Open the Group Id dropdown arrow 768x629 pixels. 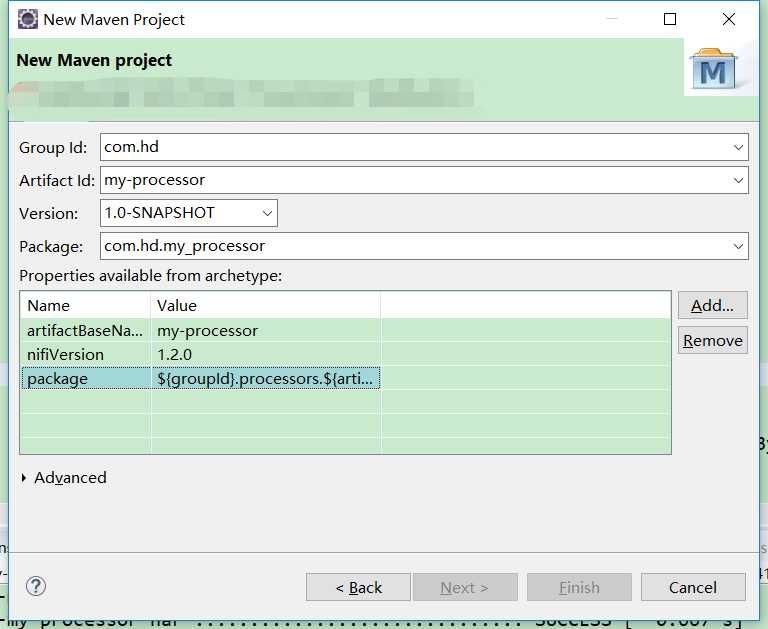pos(738,147)
